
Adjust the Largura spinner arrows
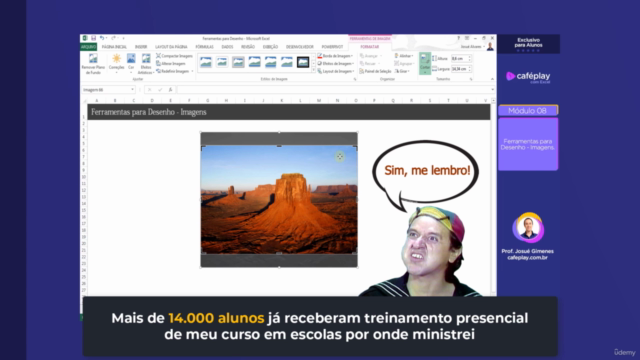[x=470, y=69]
